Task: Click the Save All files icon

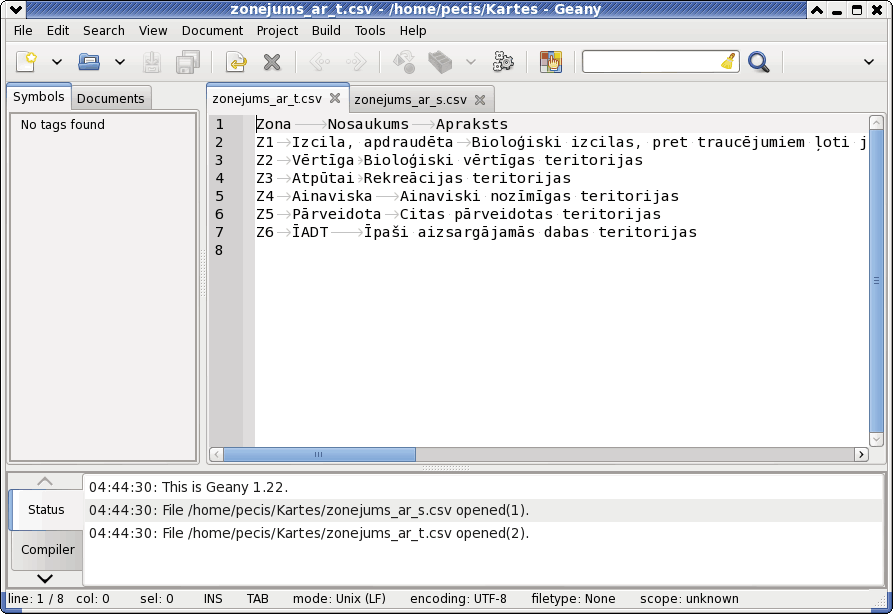Action: 188,62
